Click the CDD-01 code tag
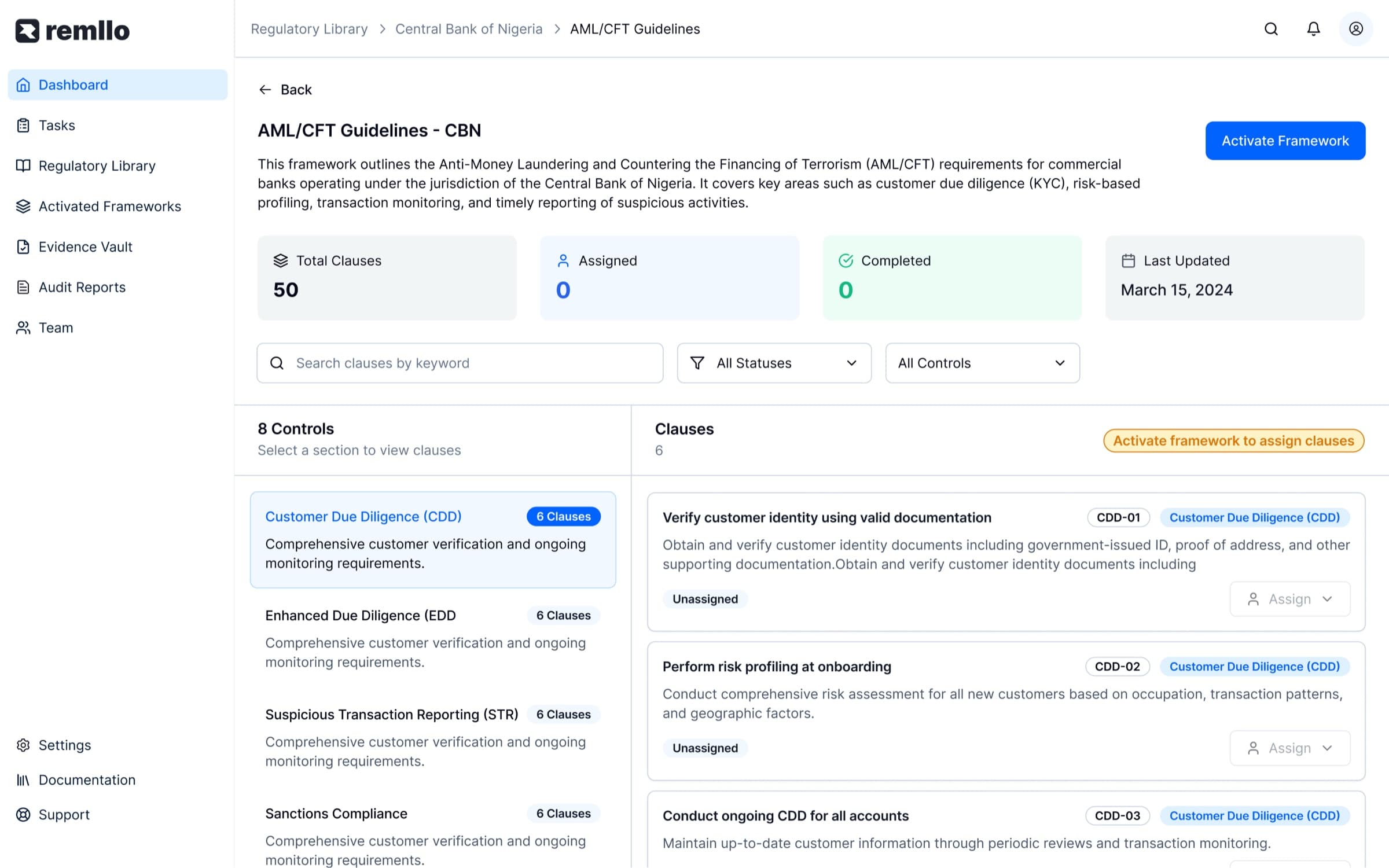 1119,518
